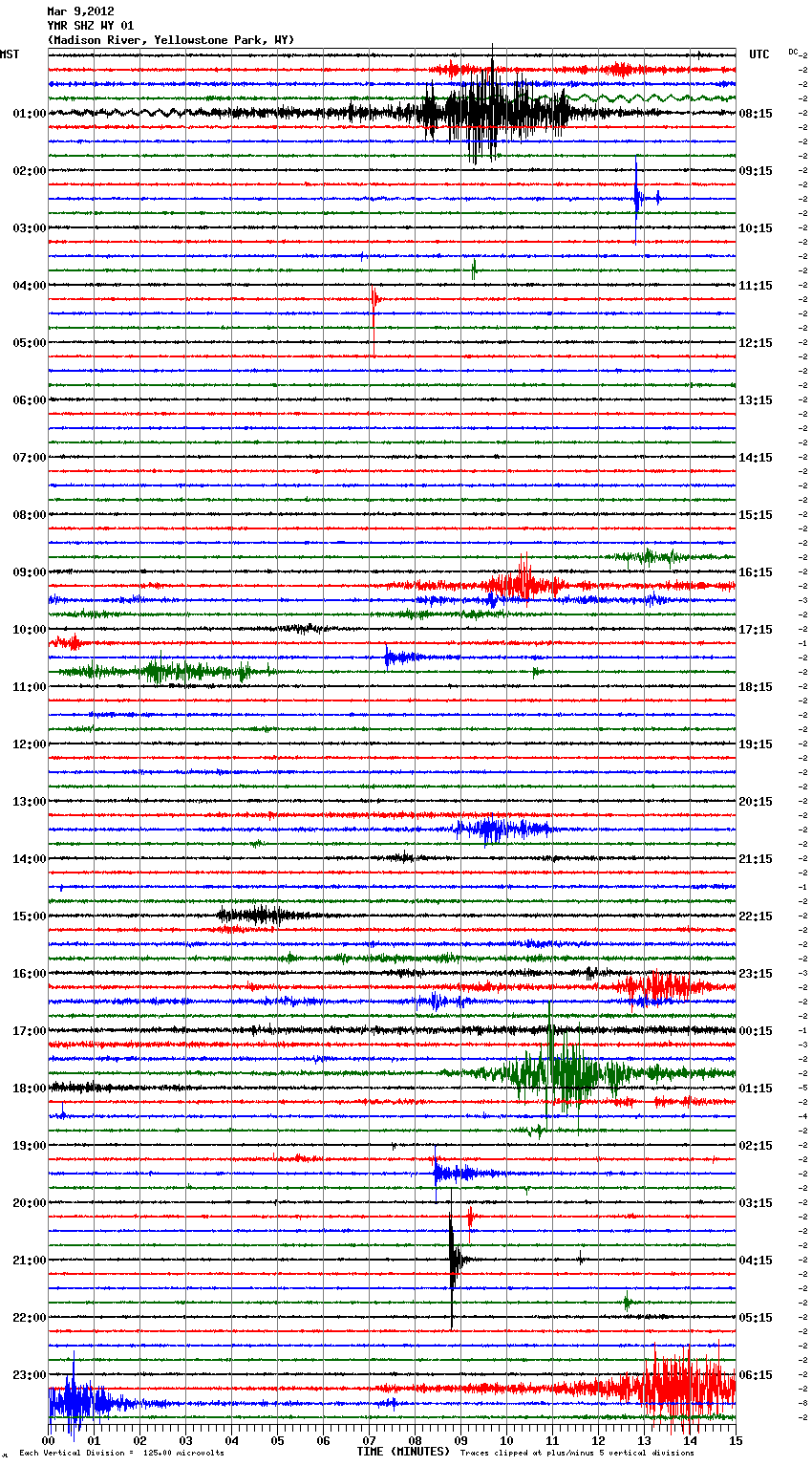The height and width of the screenshot is (1466, 812).
Task: Click the '11:15' UTC time label
Action: [x=756, y=286]
